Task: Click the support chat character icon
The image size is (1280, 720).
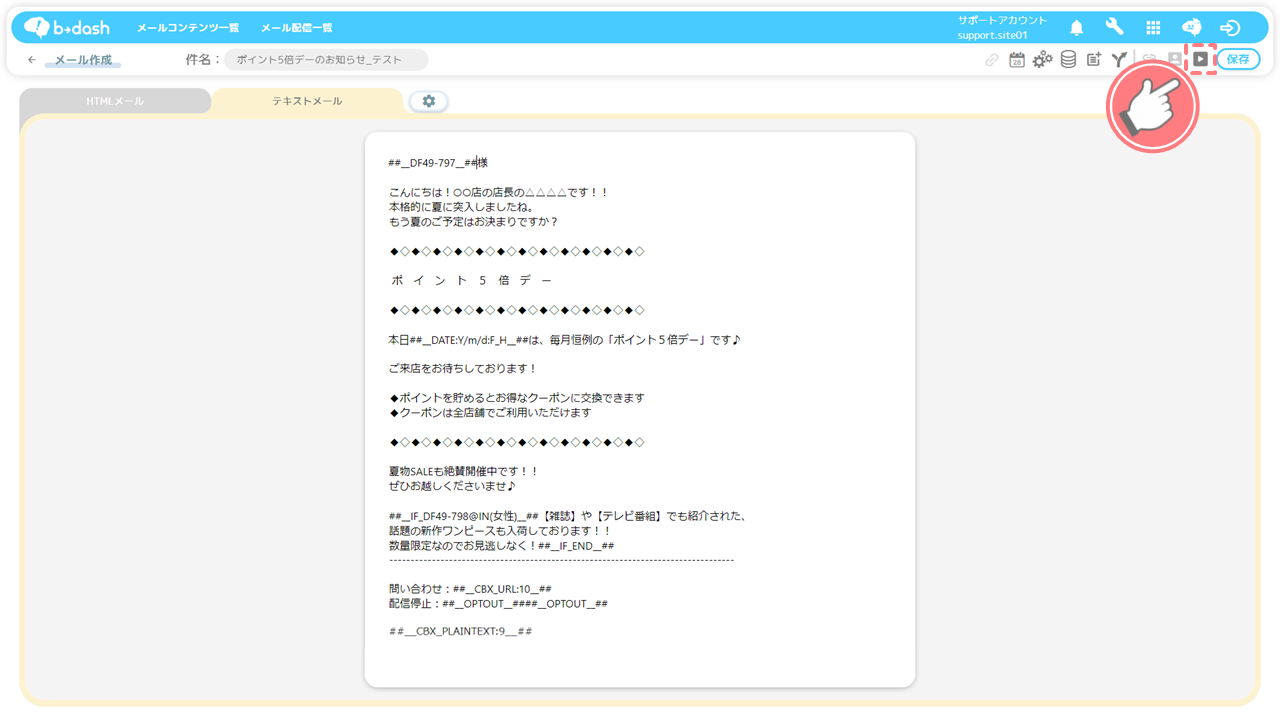Action: tap(1191, 28)
